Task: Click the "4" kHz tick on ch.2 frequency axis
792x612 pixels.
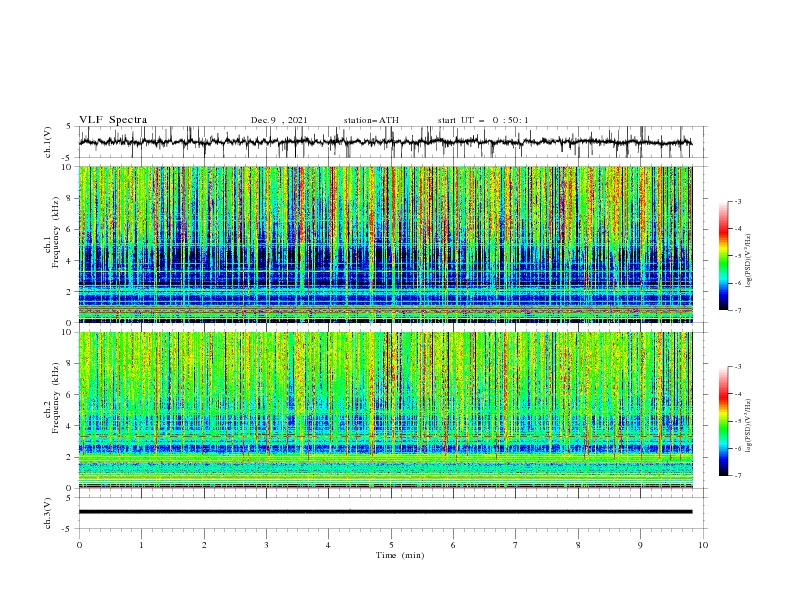Action: [69, 426]
